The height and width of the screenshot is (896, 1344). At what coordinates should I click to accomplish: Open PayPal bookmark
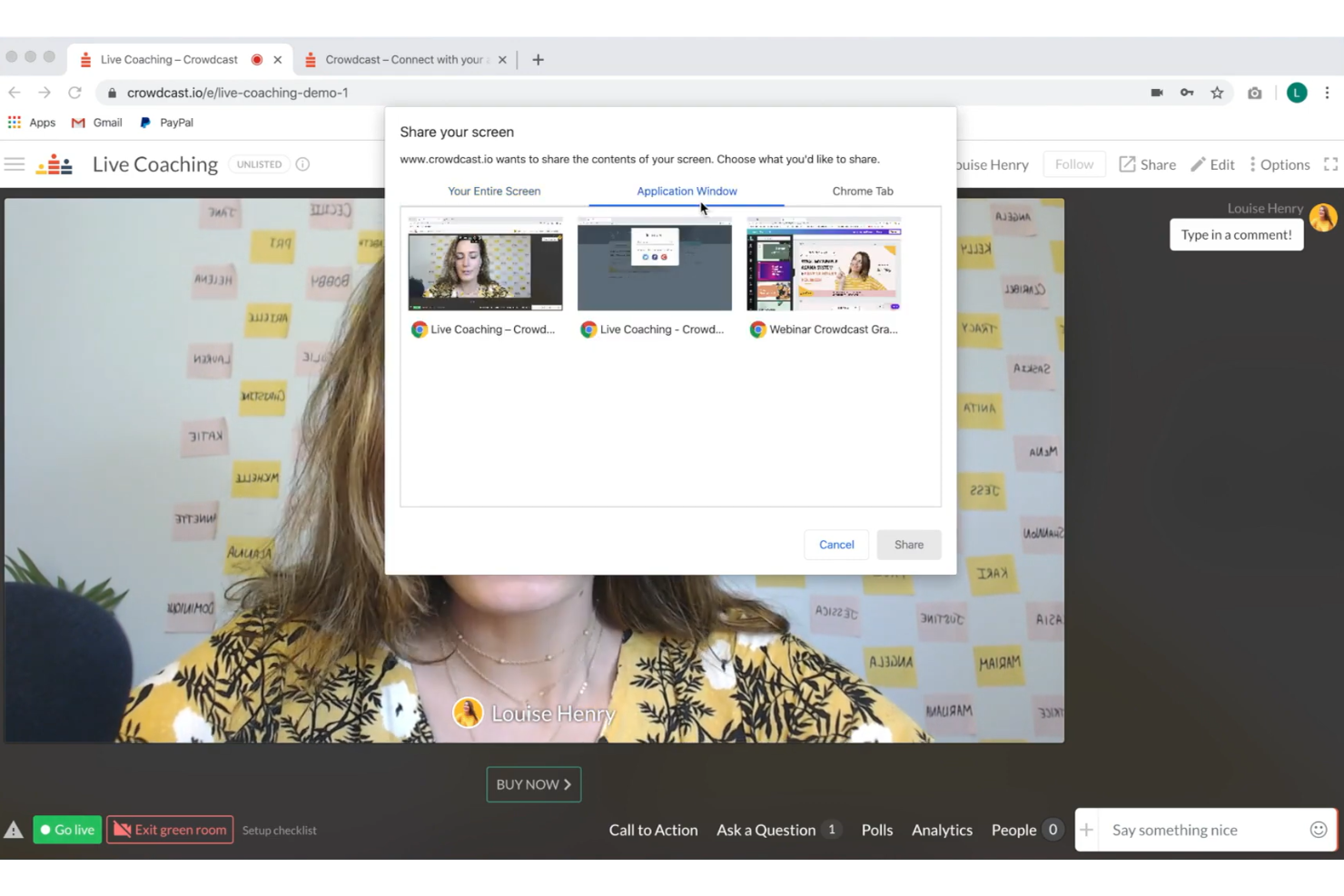coord(166,123)
